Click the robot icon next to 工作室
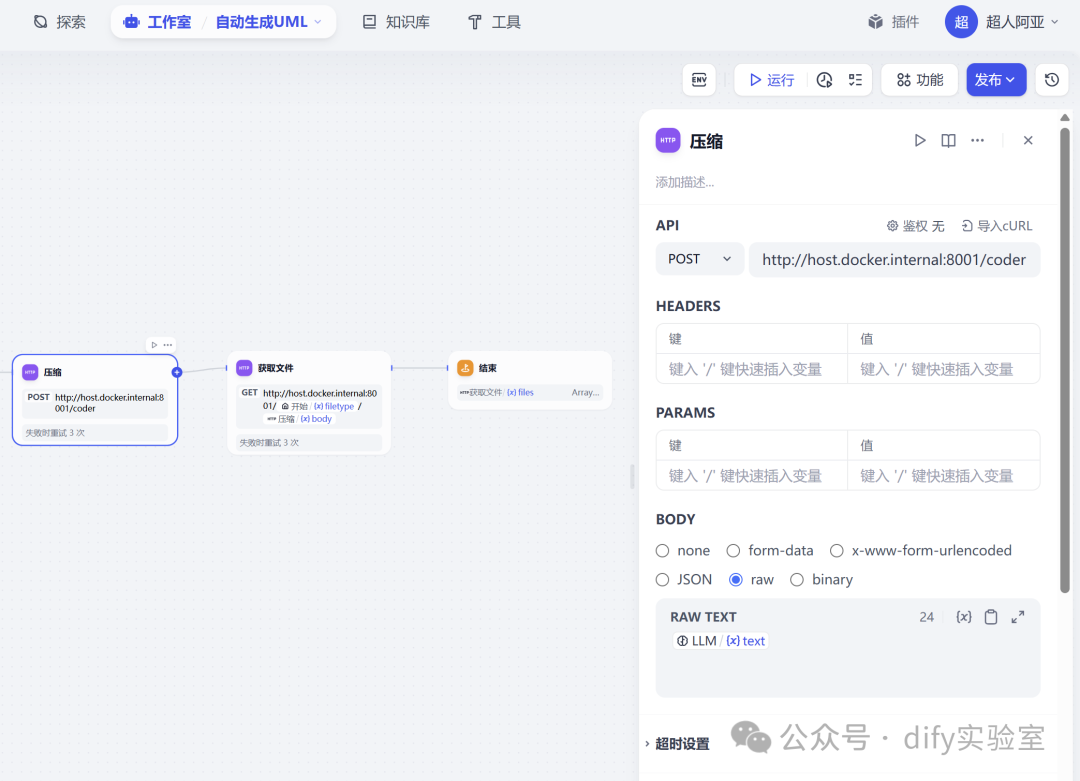 (131, 22)
